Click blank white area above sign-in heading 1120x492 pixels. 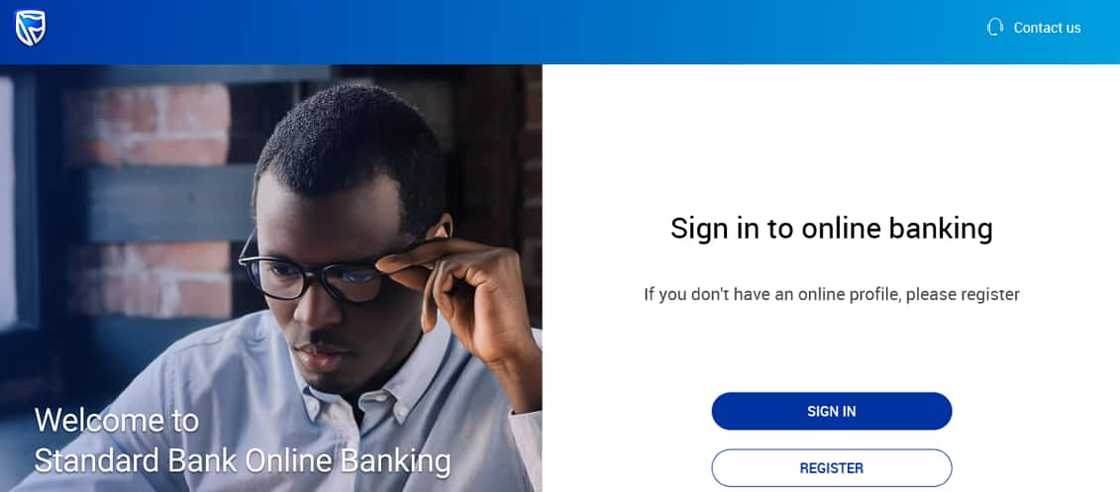(x=831, y=136)
